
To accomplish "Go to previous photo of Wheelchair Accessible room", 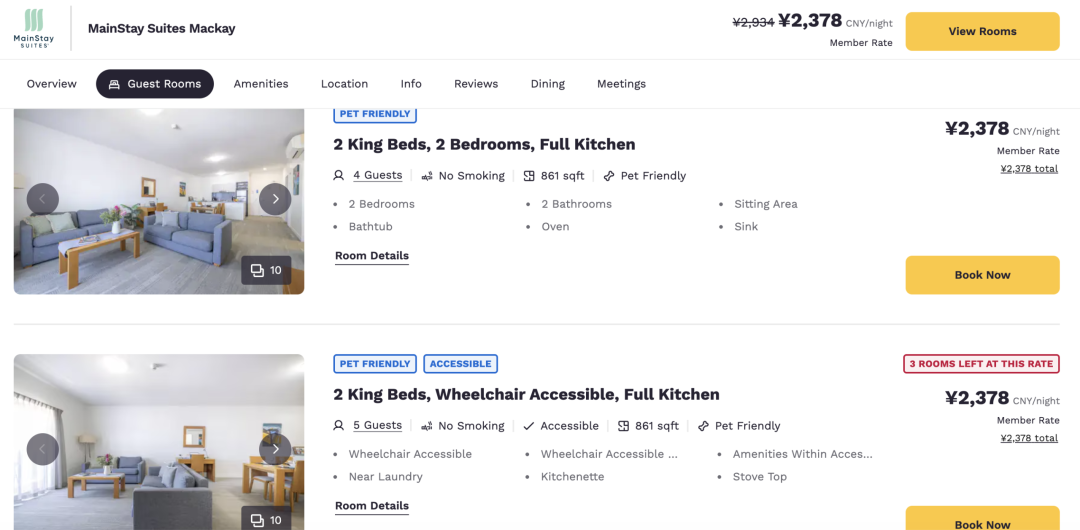I will 43,449.
